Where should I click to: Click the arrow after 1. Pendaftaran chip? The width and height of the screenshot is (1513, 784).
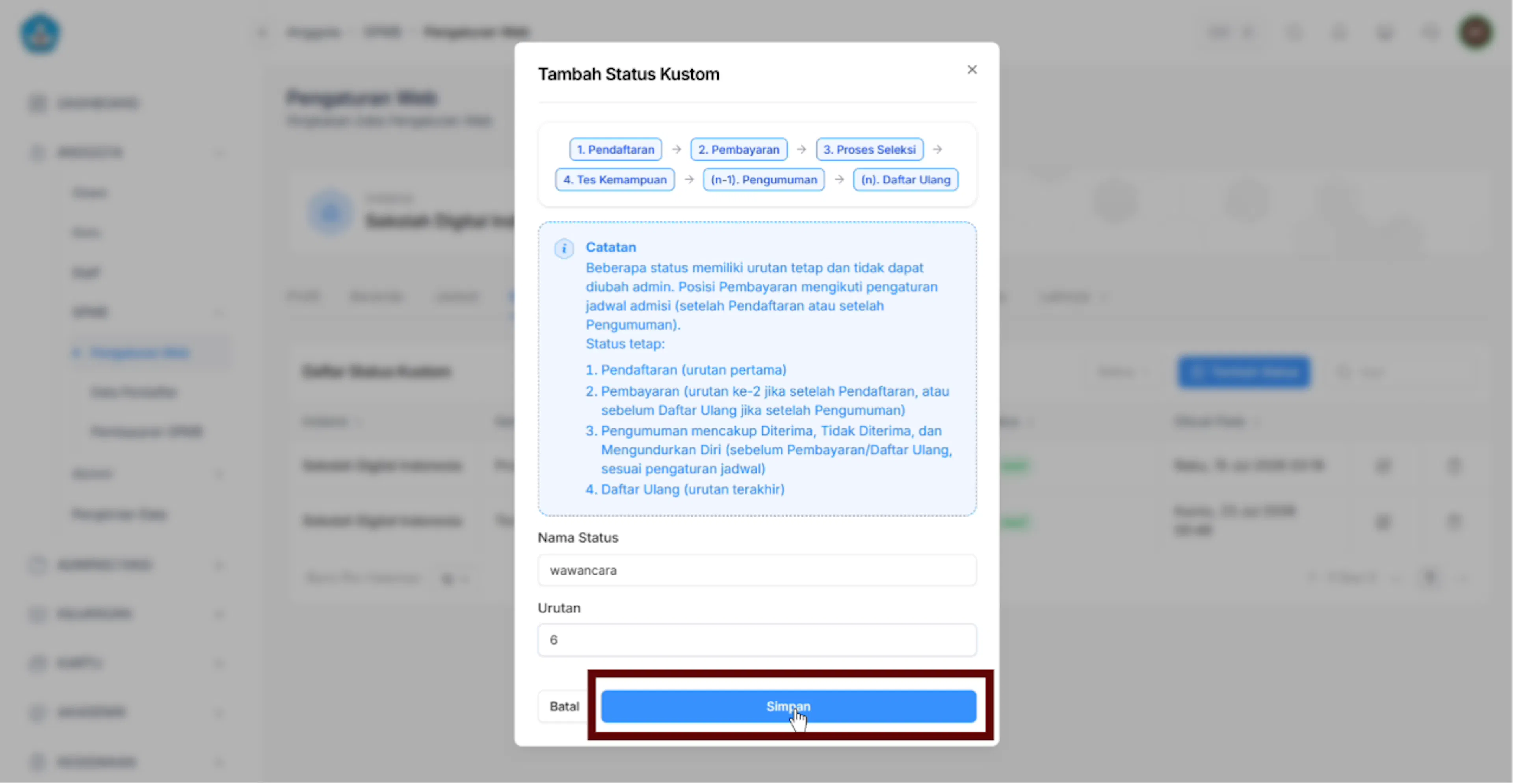tap(677, 150)
